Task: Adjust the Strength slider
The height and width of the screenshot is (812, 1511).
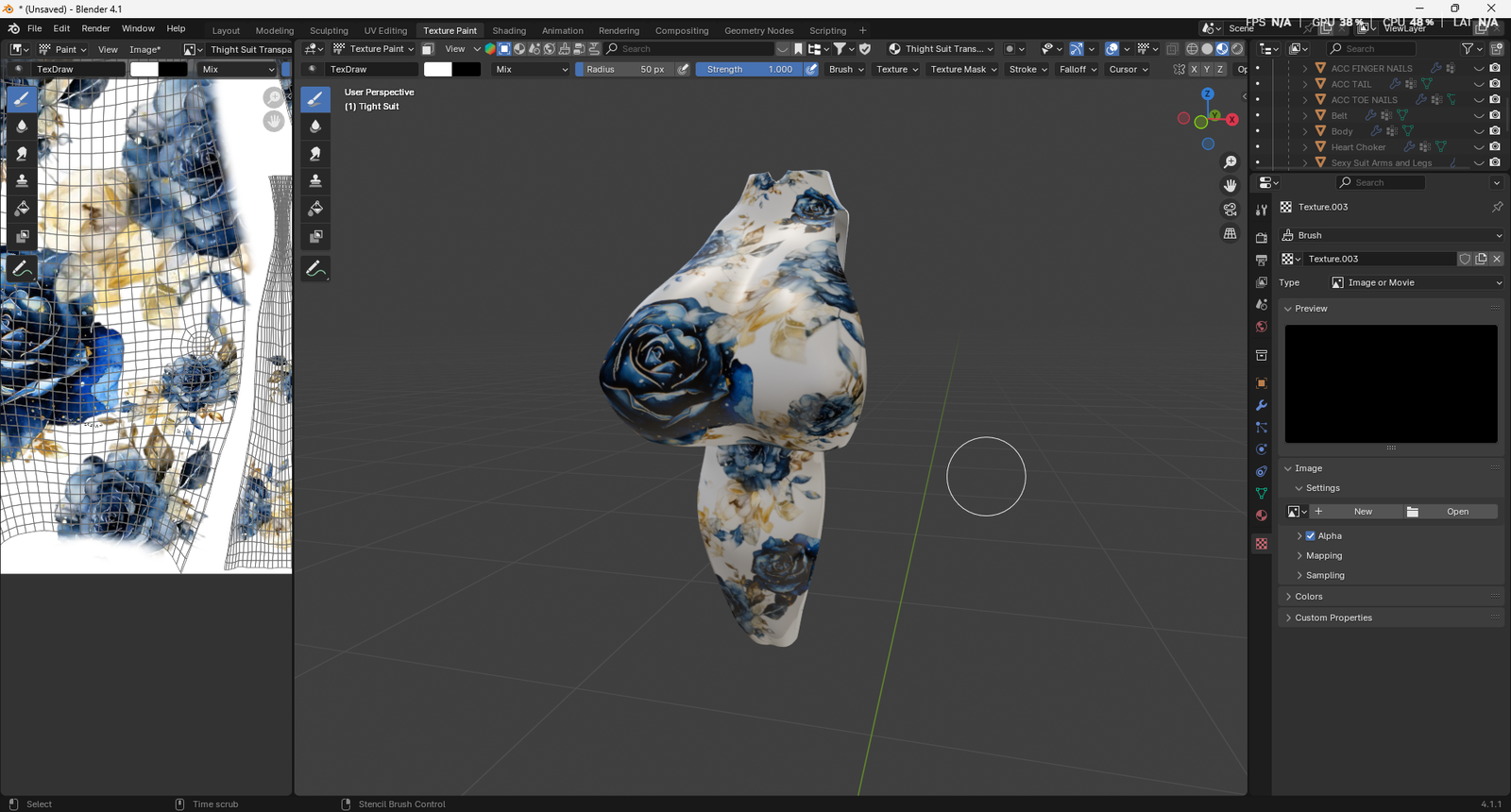Action: [x=750, y=69]
